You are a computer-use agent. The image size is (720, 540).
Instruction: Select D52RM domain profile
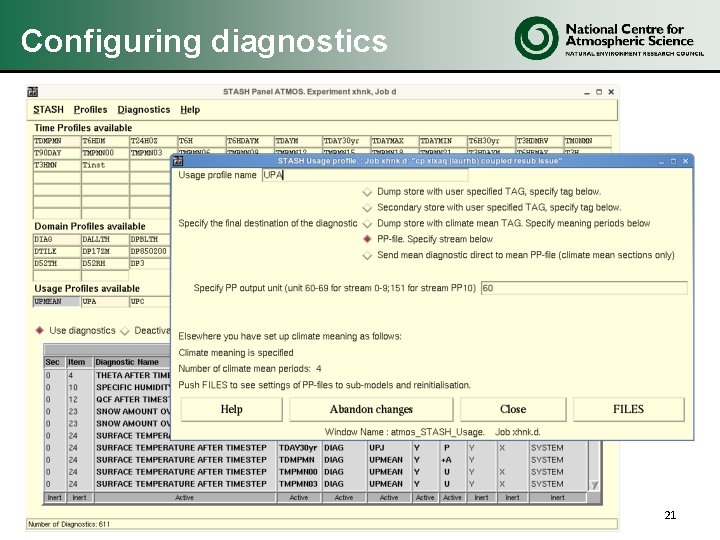point(105,264)
